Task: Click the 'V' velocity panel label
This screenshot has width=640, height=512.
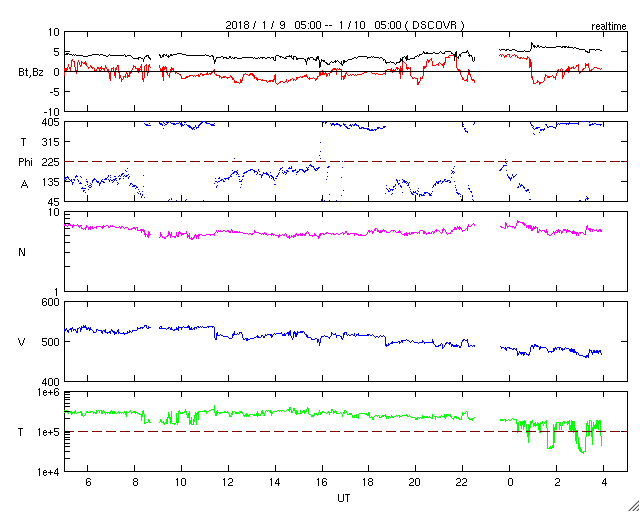Action: pyautogui.click(x=22, y=342)
